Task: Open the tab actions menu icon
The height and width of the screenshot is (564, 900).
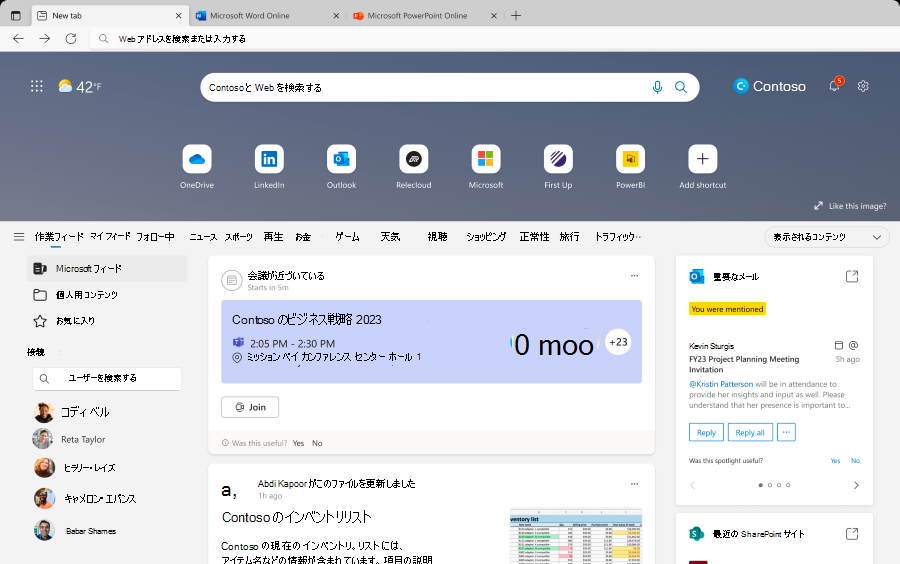Action: point(16,15)
